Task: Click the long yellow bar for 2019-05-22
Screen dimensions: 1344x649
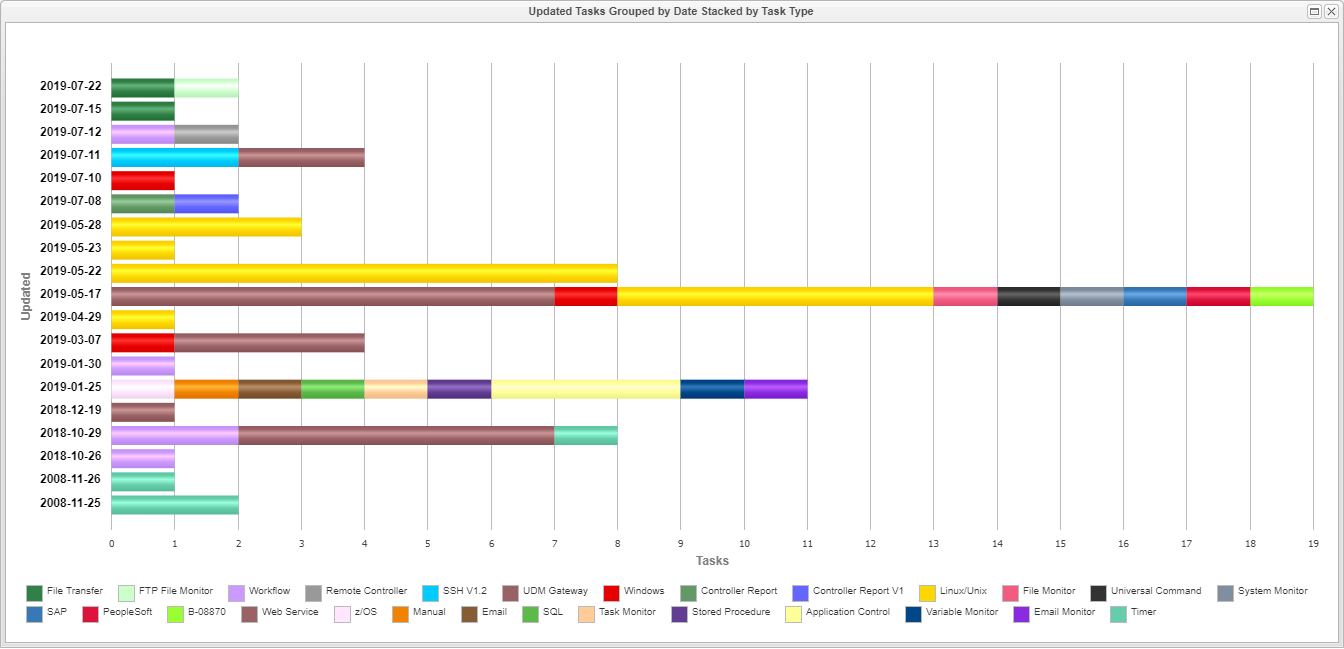Action: 364,274
